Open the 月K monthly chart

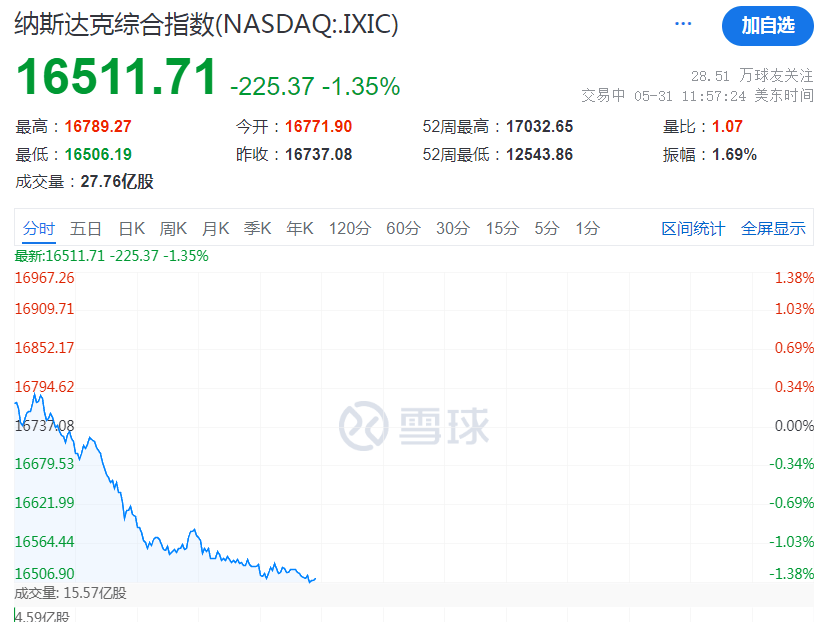215,228
